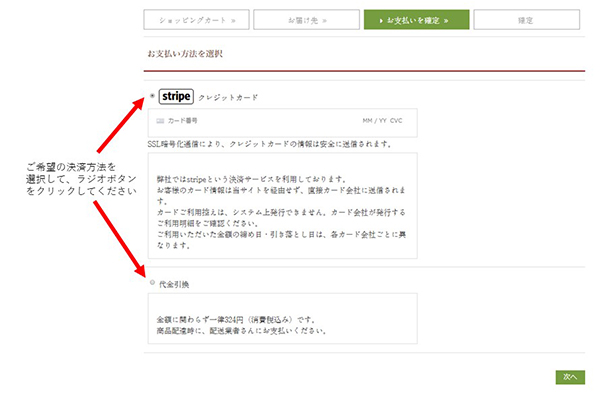Viewport: 600px width, 394px height.
Task: Click the 弊社ではstripeという決済サービス text line
Action: pos(251,179)
